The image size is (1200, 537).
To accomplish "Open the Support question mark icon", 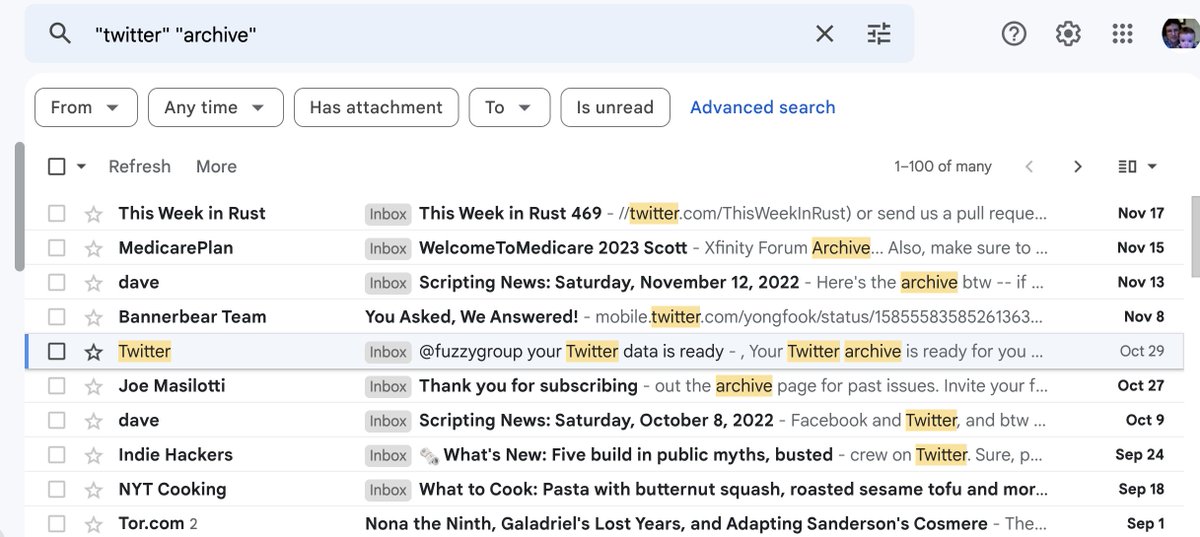I will coord(1014,34).
